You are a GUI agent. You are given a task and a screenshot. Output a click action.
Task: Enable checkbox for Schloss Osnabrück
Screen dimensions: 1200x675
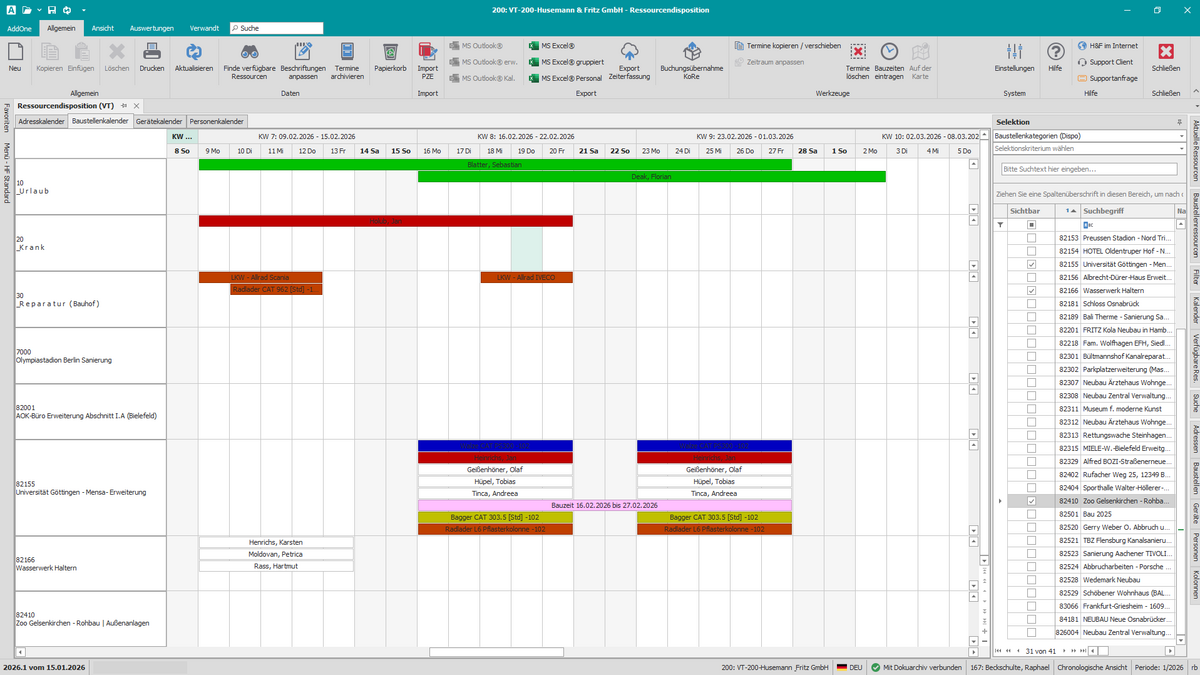click(x=1031, y=303)
